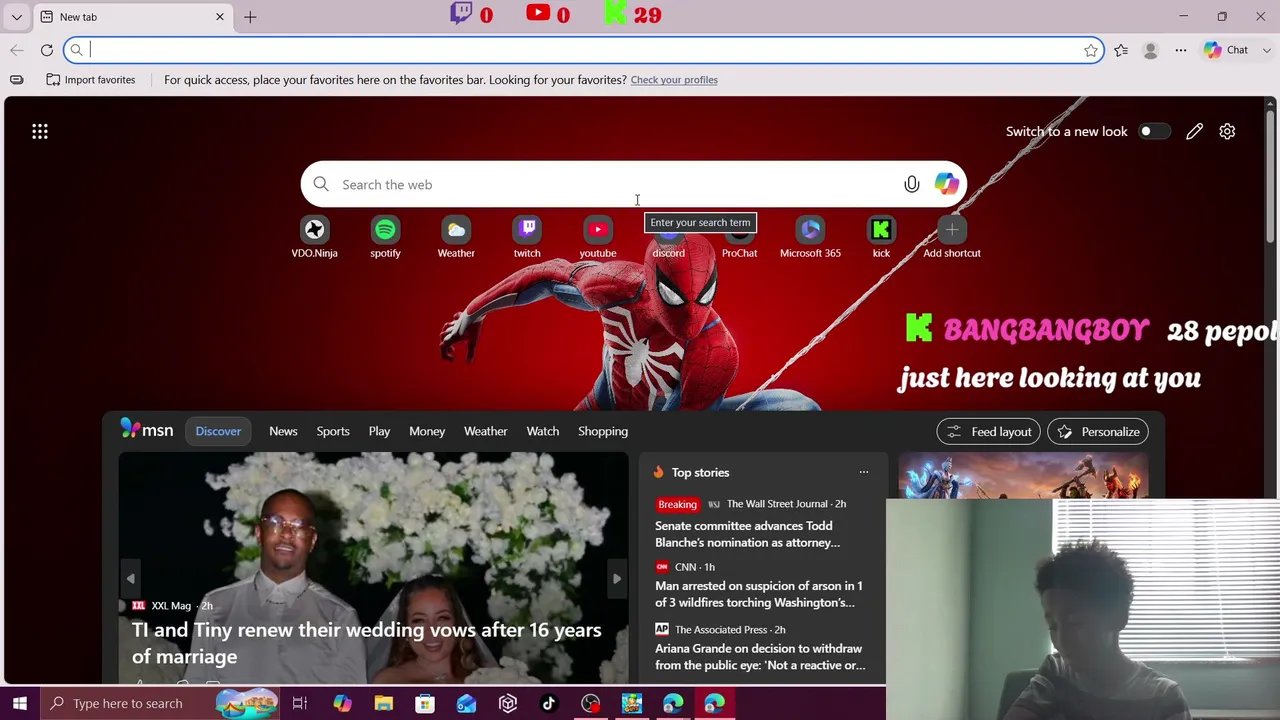1280x720 pixels.
Task: Edit the page background with the pencil
Action: click(x=1194, y=131)
